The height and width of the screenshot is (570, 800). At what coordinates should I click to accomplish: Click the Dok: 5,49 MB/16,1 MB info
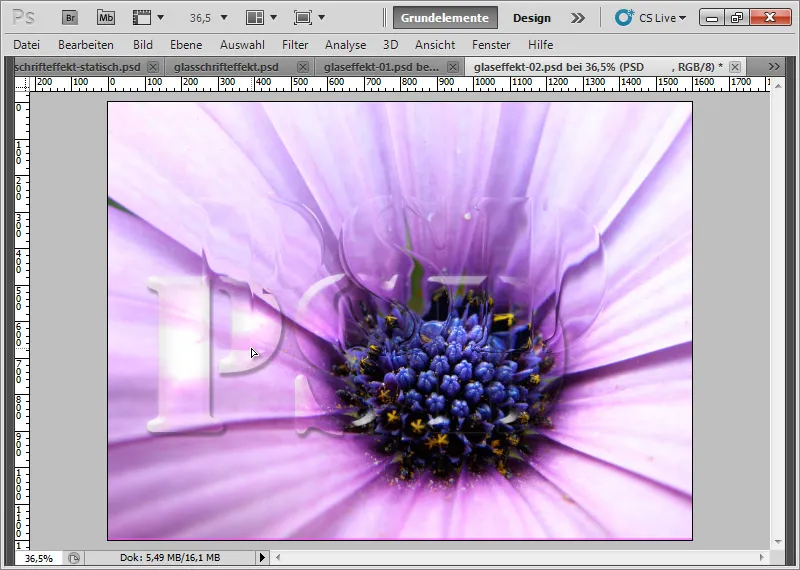click(x=170, y=558)
